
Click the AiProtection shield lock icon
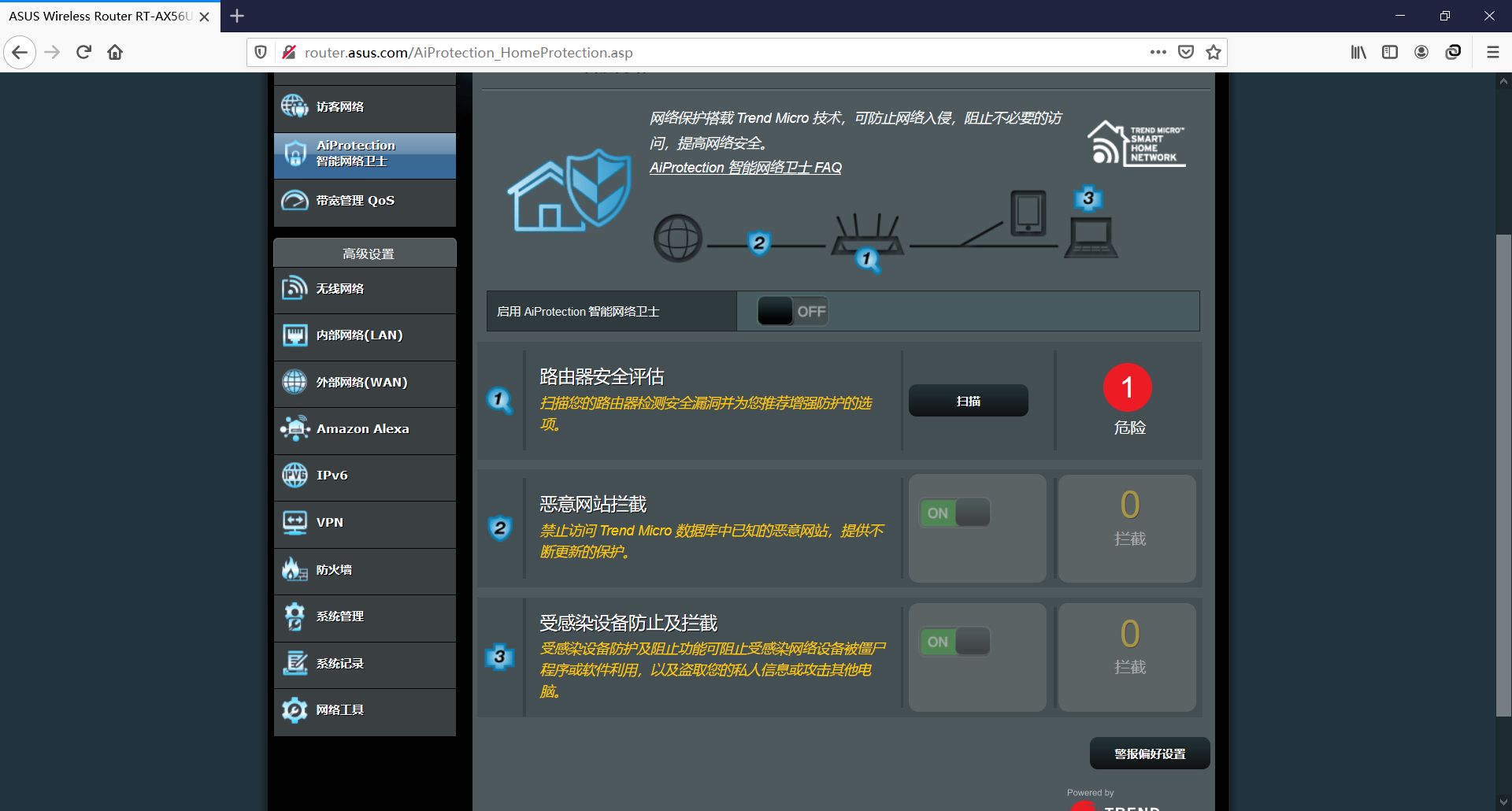295,154
